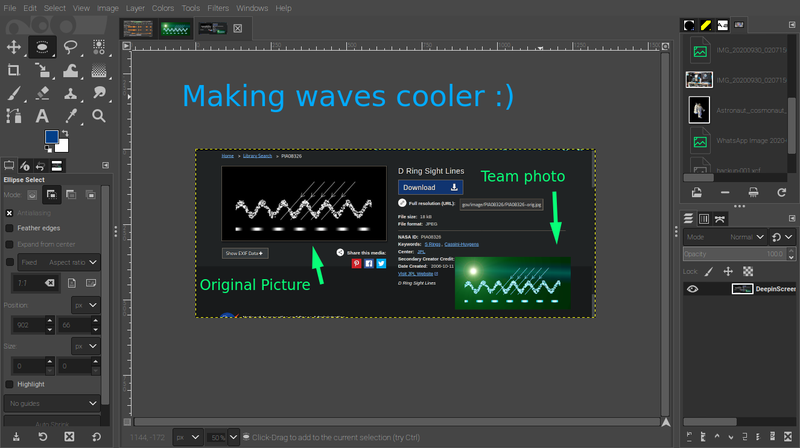This screenshot has height=448, width=800.
Task: Open Astronaut_cosmonaut document history entry
Action: click(737, 110)
